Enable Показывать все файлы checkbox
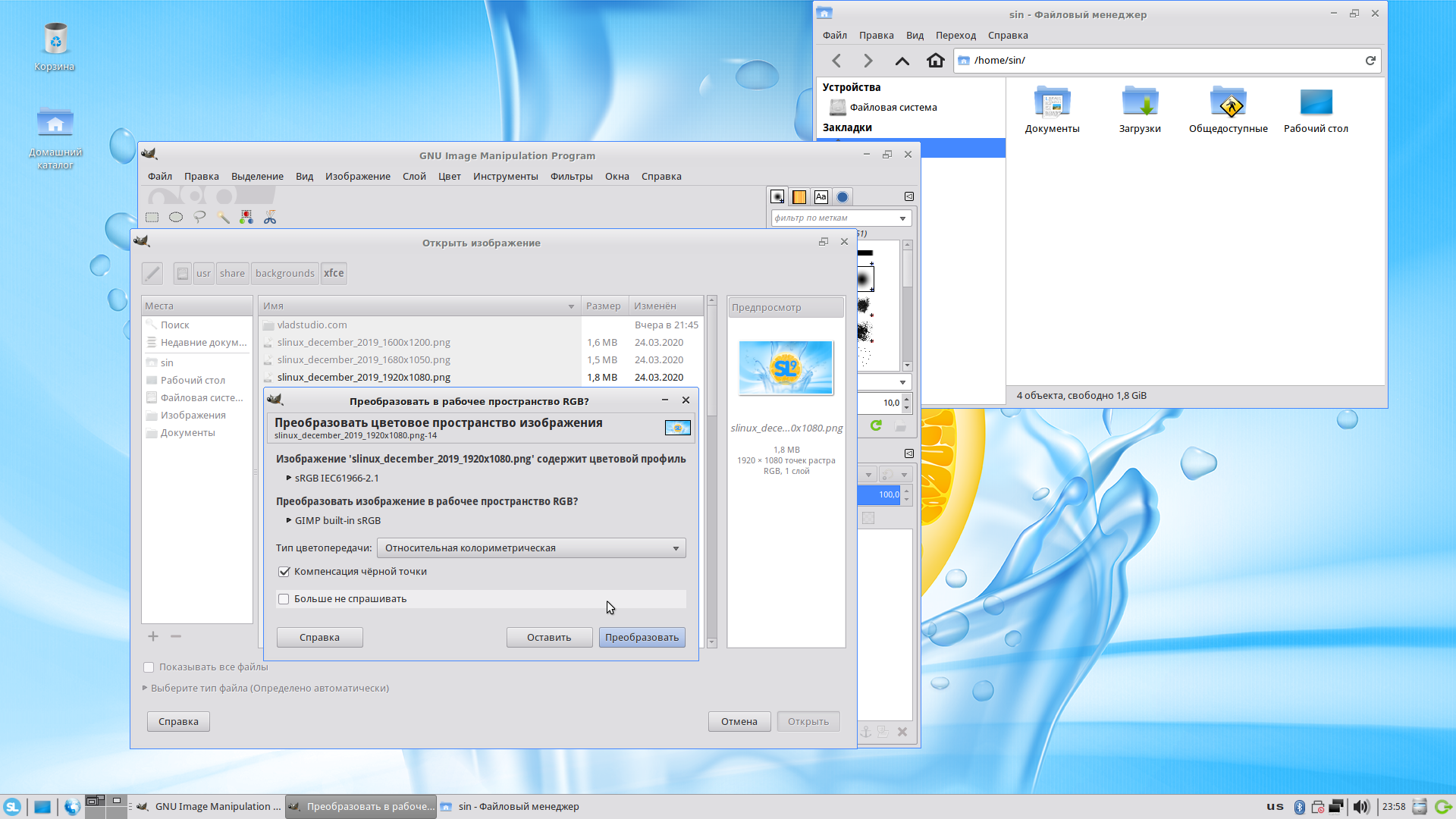The height and width of the screenshot is (819, 1456). (x=149, y=667)
